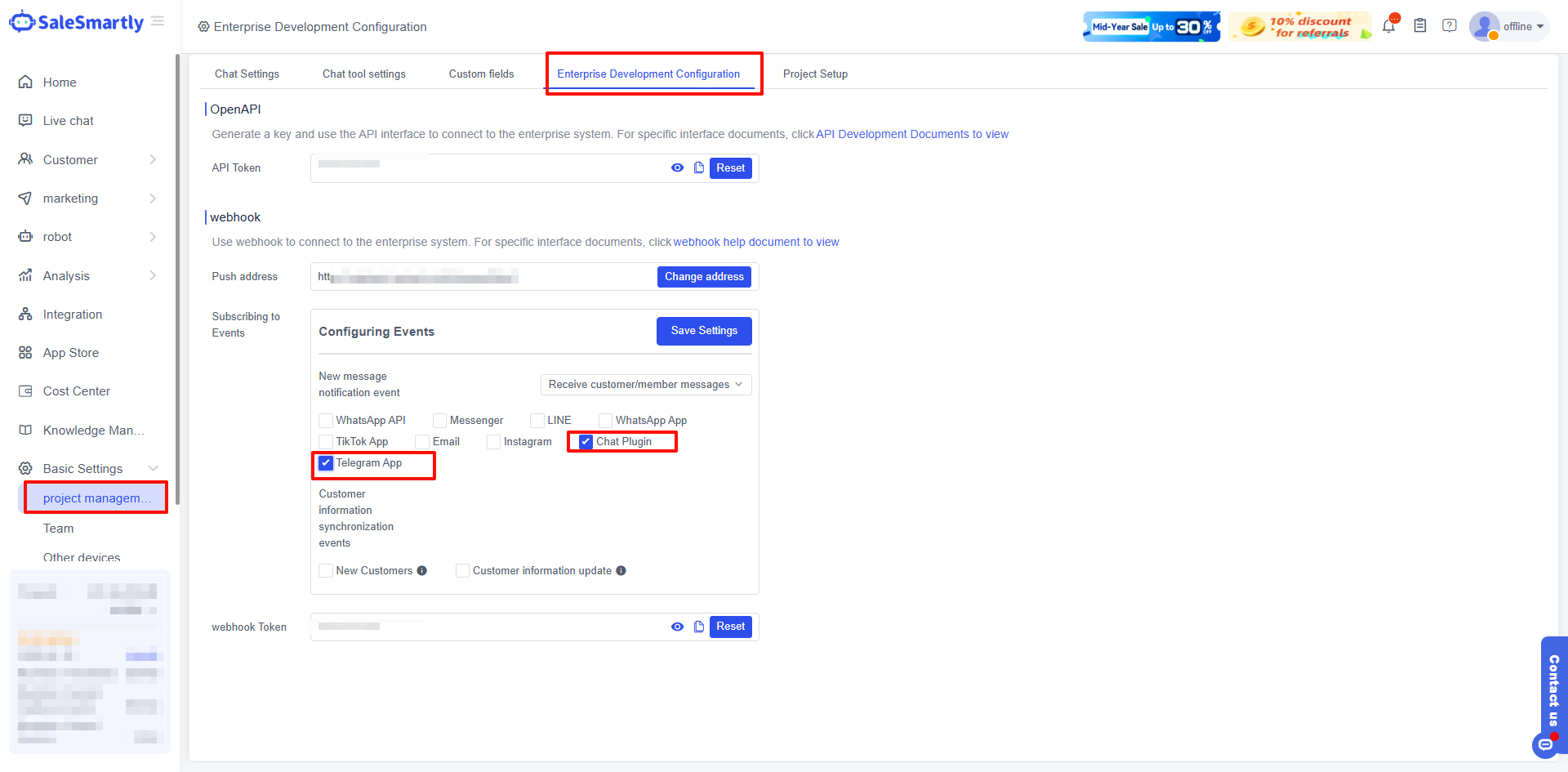
Task: Switch to the Chat tool settings tab
Action: point(364,74)
